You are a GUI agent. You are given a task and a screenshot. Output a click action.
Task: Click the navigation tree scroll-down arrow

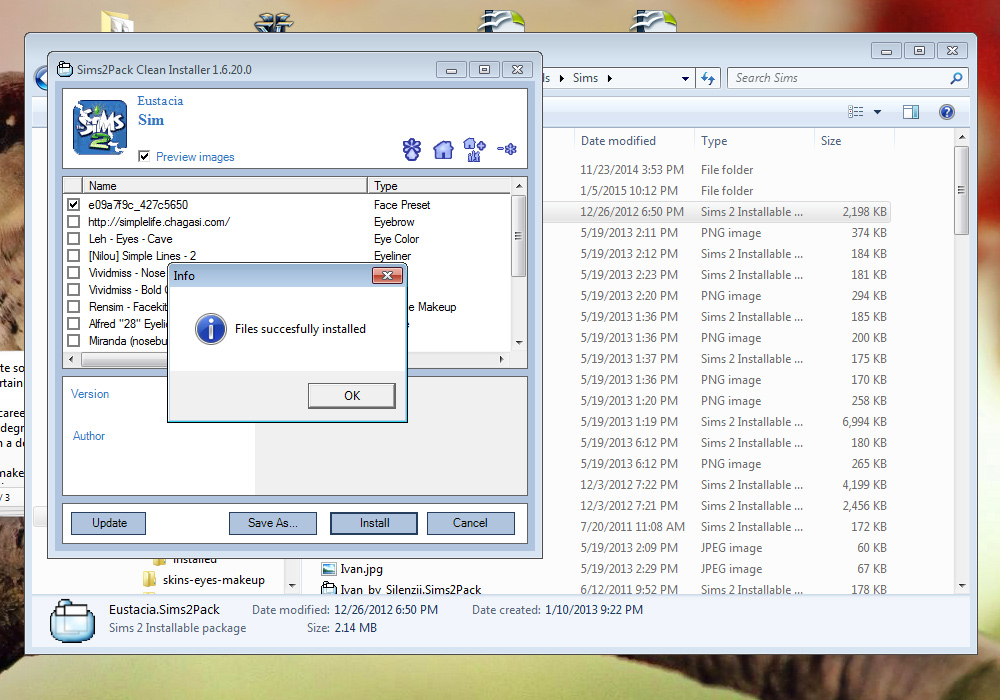[x=292, y=585]
